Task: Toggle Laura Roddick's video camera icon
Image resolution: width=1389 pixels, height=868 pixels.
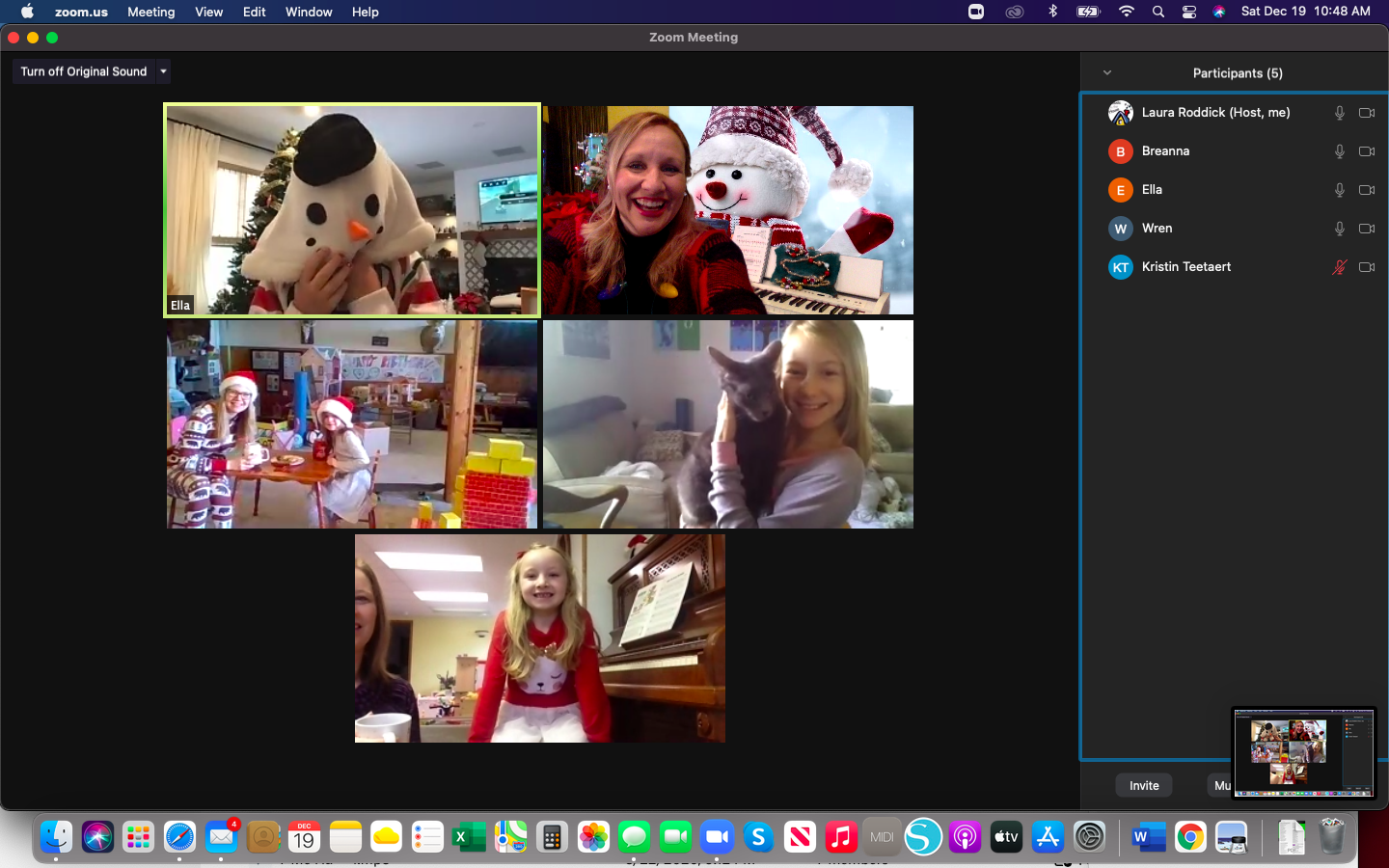Action: click(1367, 113)
